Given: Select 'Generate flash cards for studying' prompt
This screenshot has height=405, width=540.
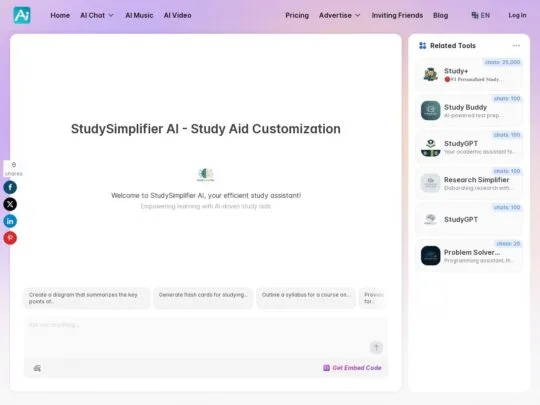Looking at the screenshot, I should point(203,298).
